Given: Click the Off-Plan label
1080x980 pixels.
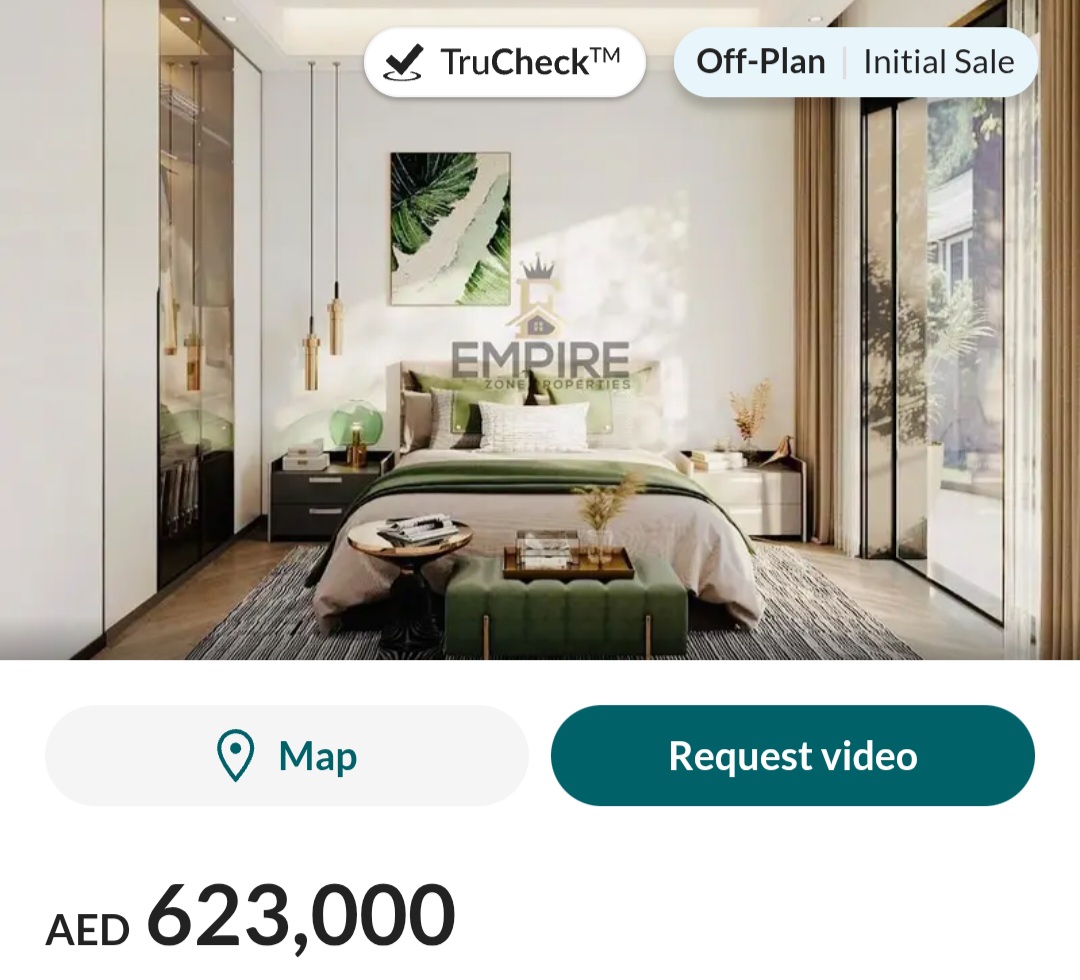Looking at the screenshot, I should [760, 62].
